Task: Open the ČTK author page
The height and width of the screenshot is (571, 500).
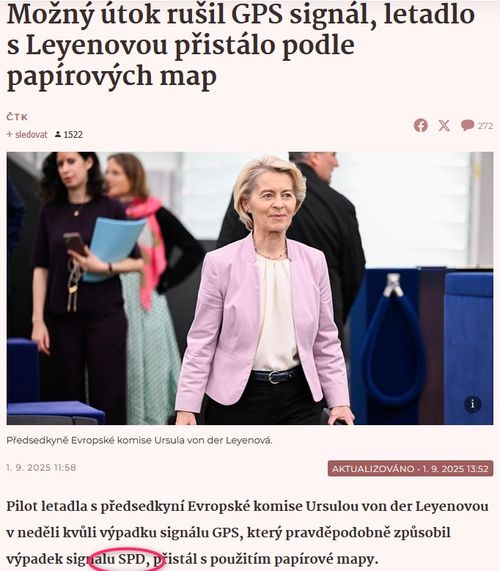Action: pyautogui.click(x=17, y=117)
